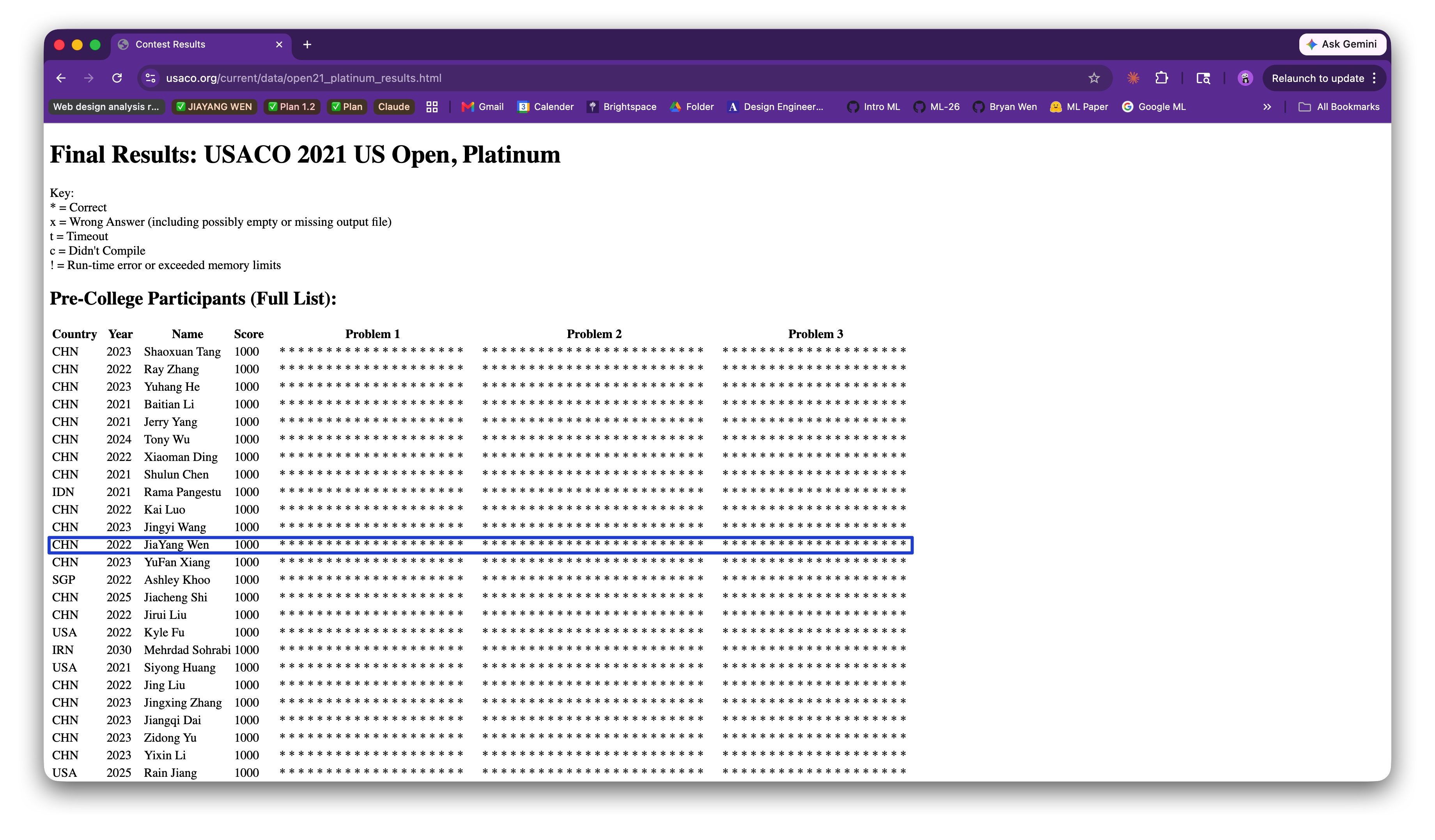
Task: Select the Contest Results tab
Action: tap(200, 44)
